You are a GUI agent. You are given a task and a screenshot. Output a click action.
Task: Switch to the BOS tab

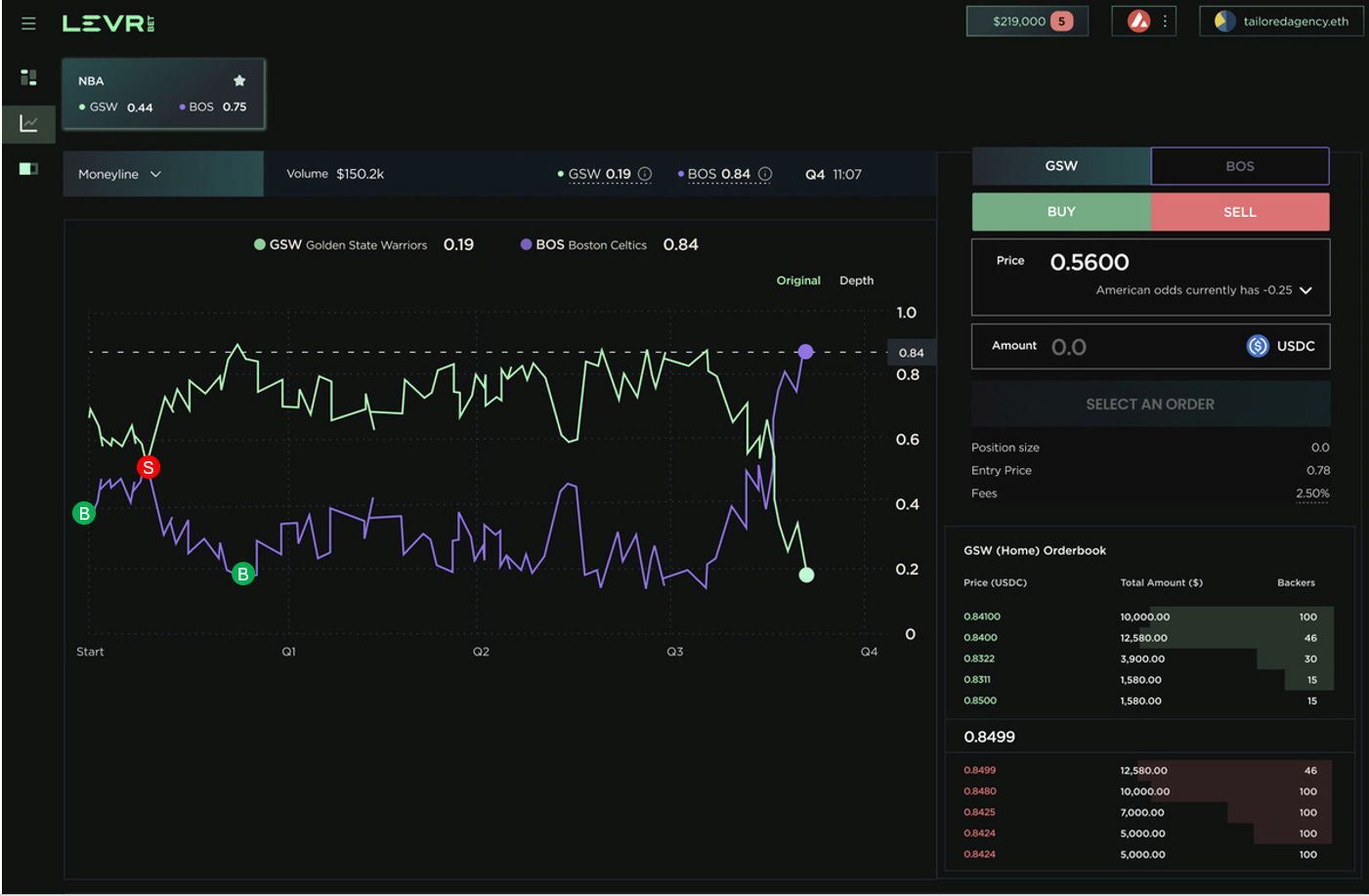tap(1239, 165)
